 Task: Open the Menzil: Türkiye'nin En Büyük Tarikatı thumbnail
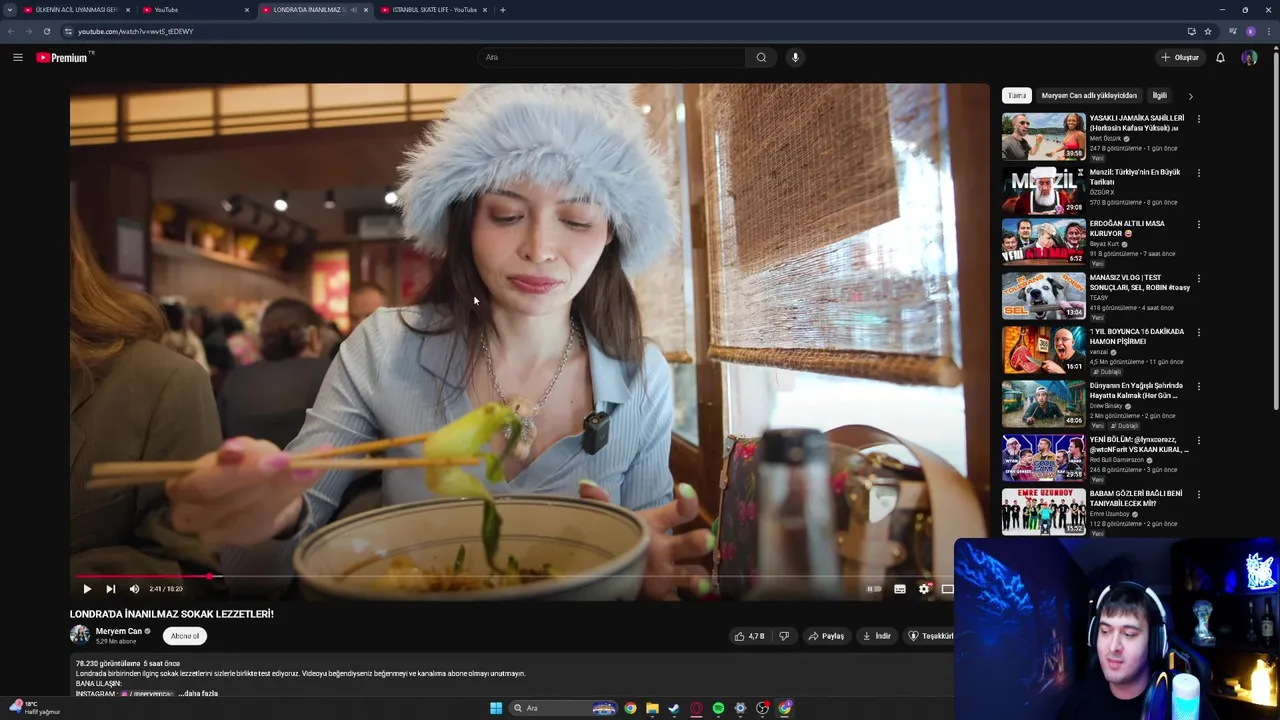pos(1044,190)
